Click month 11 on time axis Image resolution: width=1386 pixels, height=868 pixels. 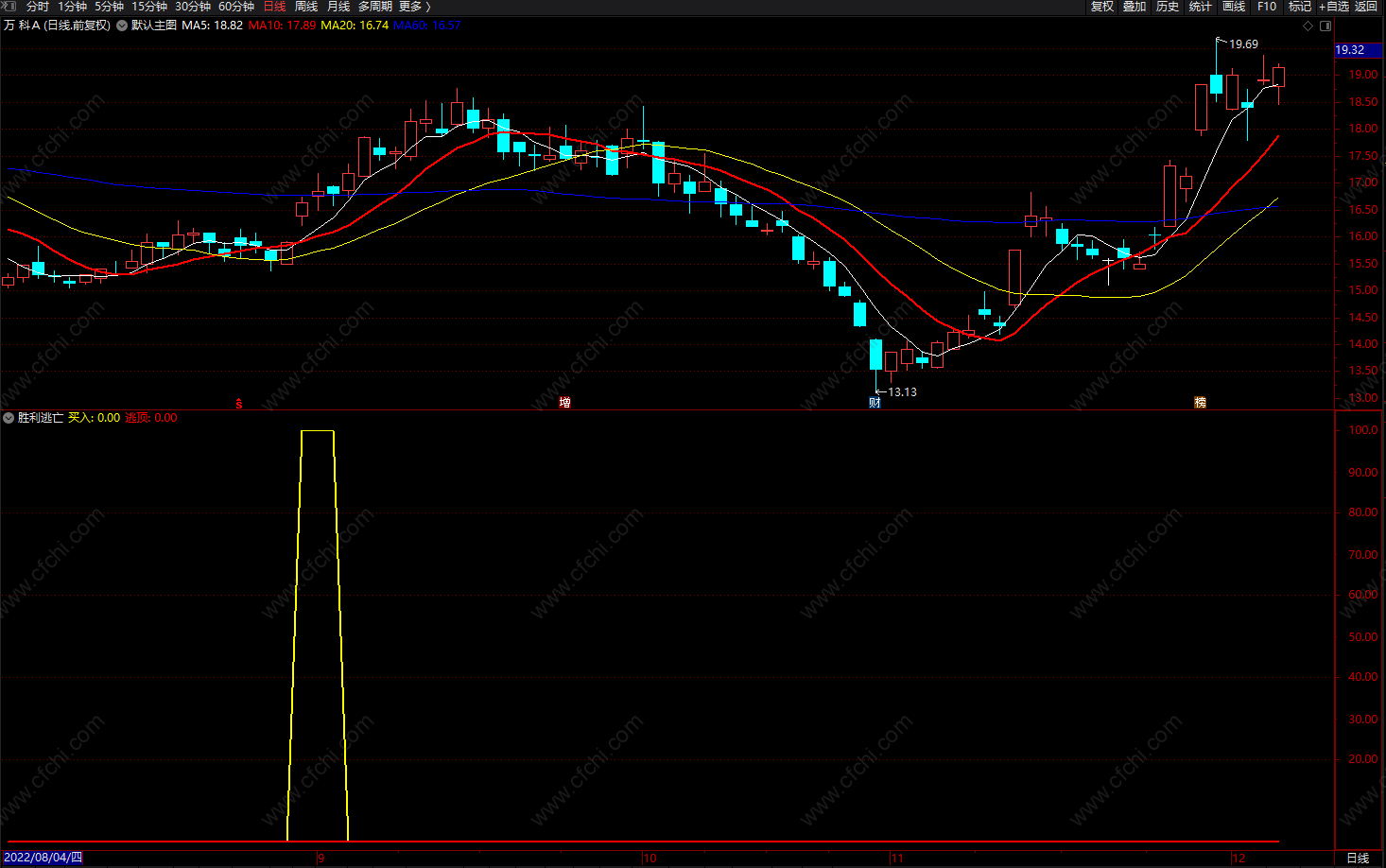[x=896, y=859]
